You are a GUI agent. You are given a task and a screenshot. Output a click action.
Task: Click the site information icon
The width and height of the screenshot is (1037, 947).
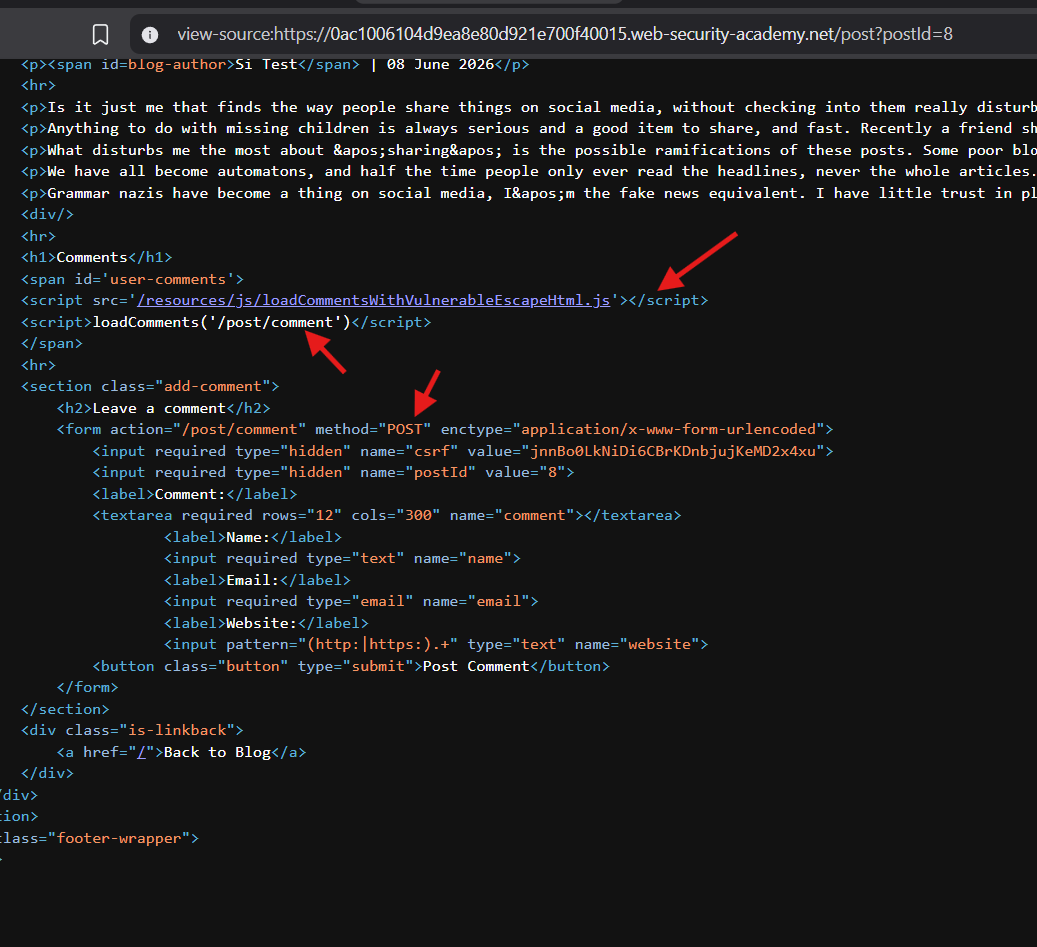[x=150, y=34]
